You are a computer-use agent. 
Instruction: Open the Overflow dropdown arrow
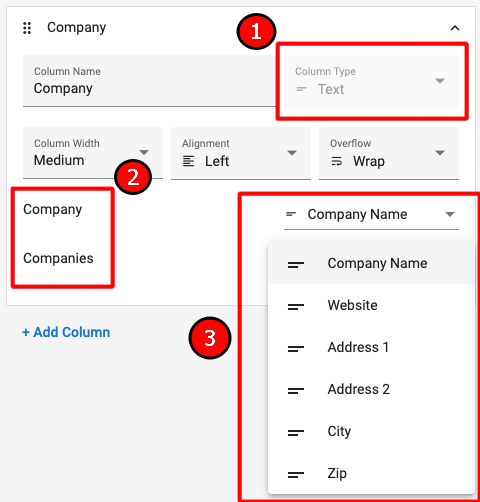coord(440,153)
